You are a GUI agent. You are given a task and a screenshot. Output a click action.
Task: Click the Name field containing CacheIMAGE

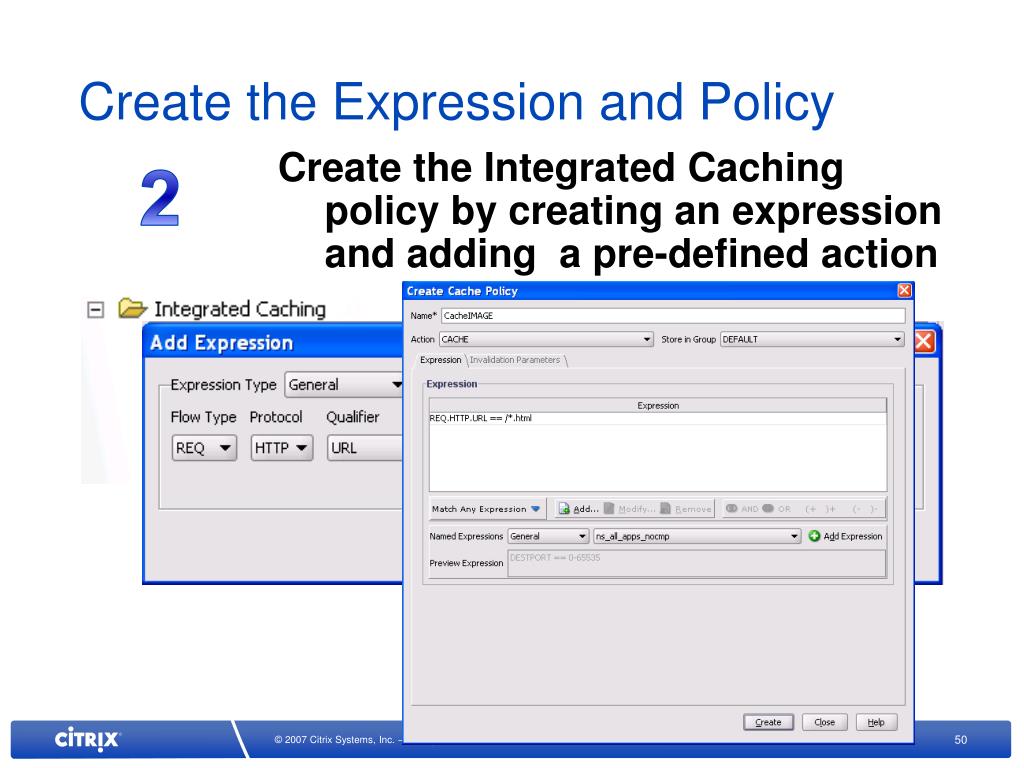[673, 316]
